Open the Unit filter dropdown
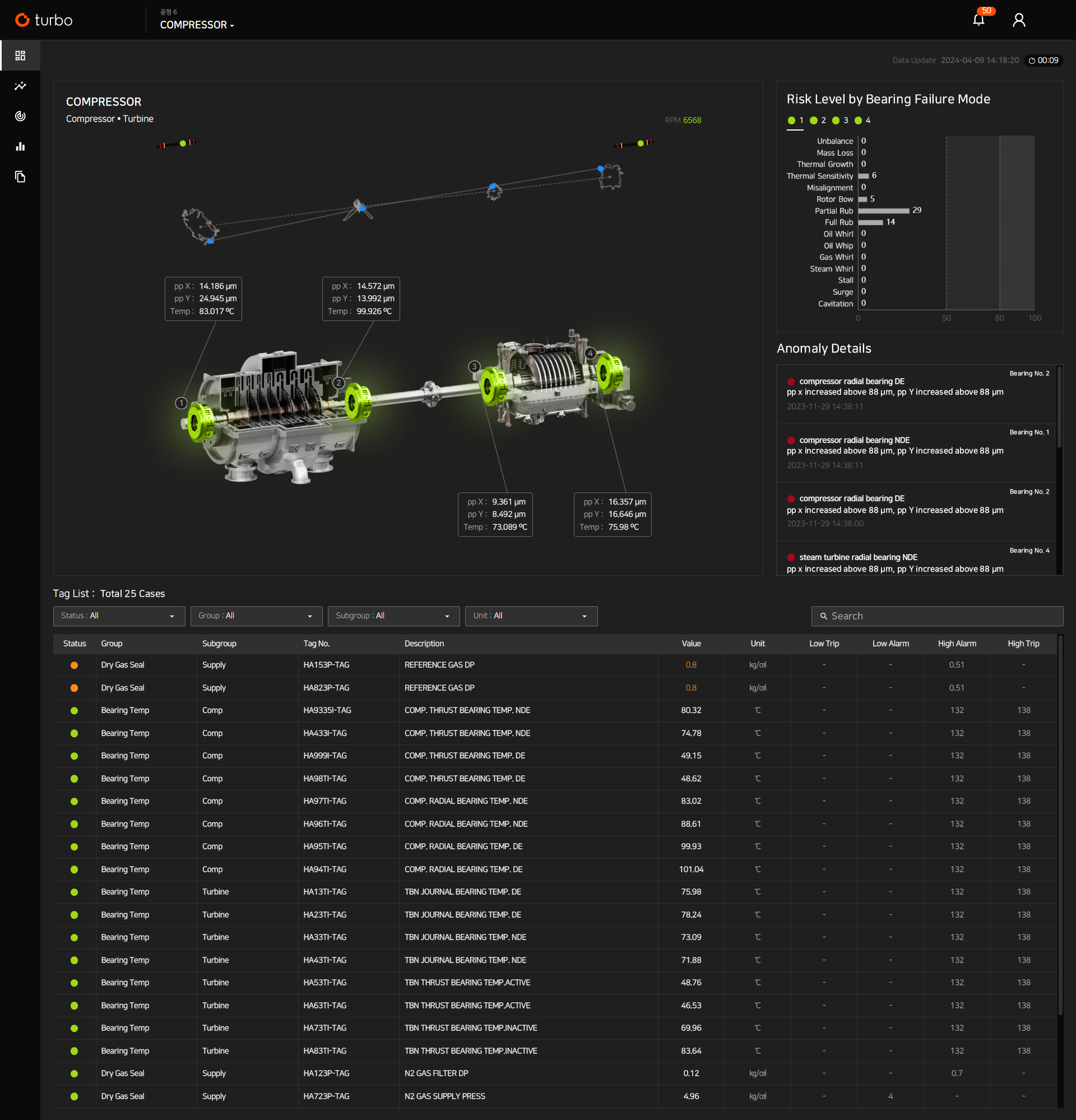 coord(530,616)
